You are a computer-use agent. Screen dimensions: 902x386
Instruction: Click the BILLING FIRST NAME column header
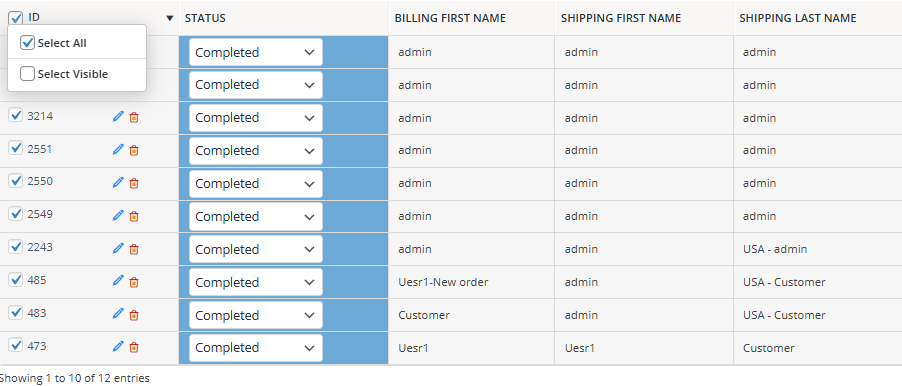tap(450, 18)
